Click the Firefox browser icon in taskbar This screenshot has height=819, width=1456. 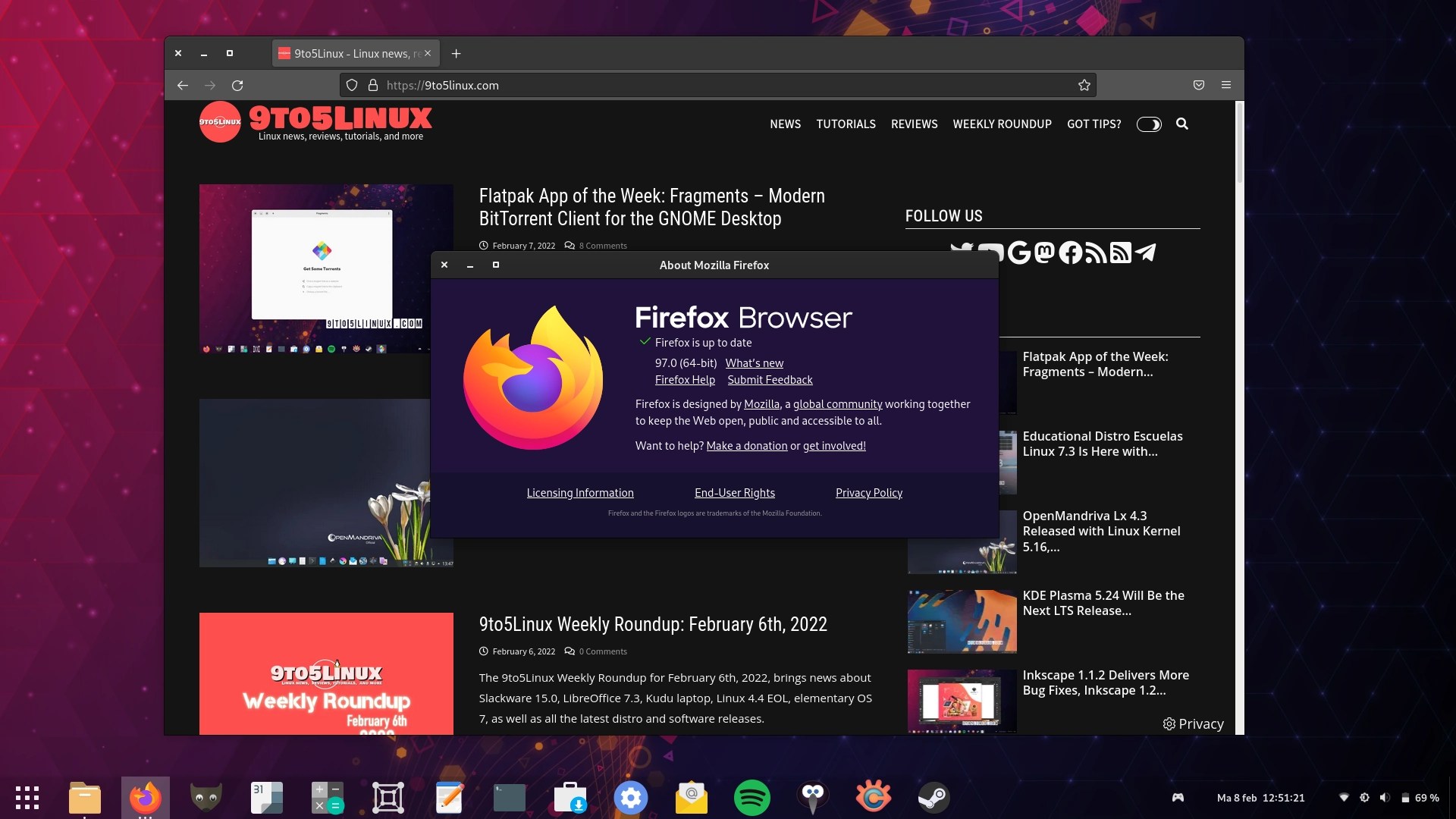pyautogui.click(x=145, y=796)
